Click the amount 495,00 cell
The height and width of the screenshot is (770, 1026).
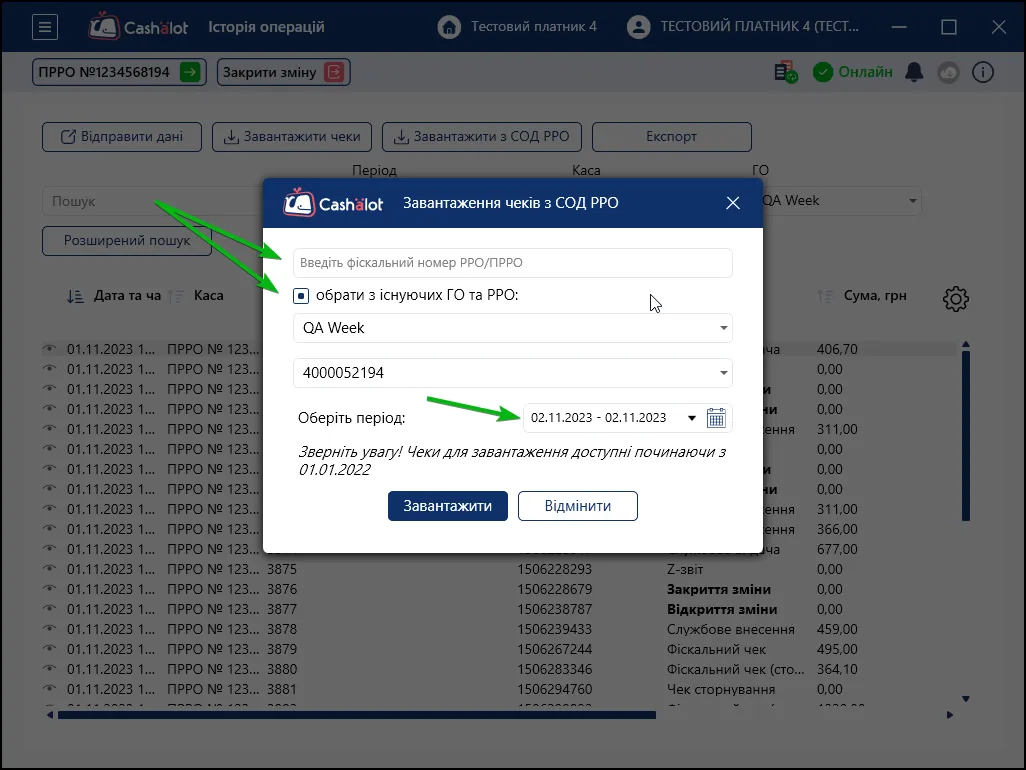click(x=837, y=650)
